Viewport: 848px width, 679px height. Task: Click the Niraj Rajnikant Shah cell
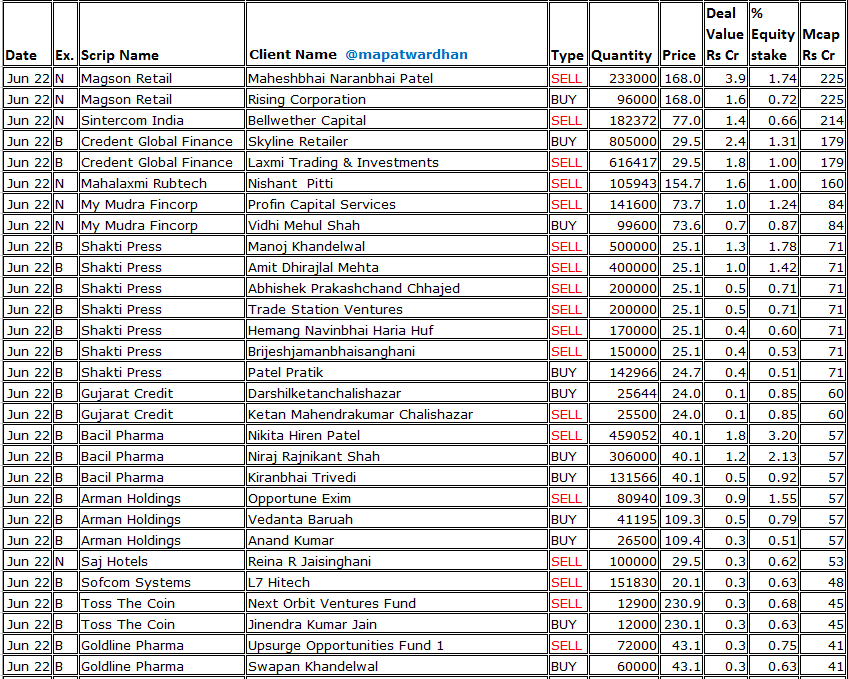click(396, 457)
